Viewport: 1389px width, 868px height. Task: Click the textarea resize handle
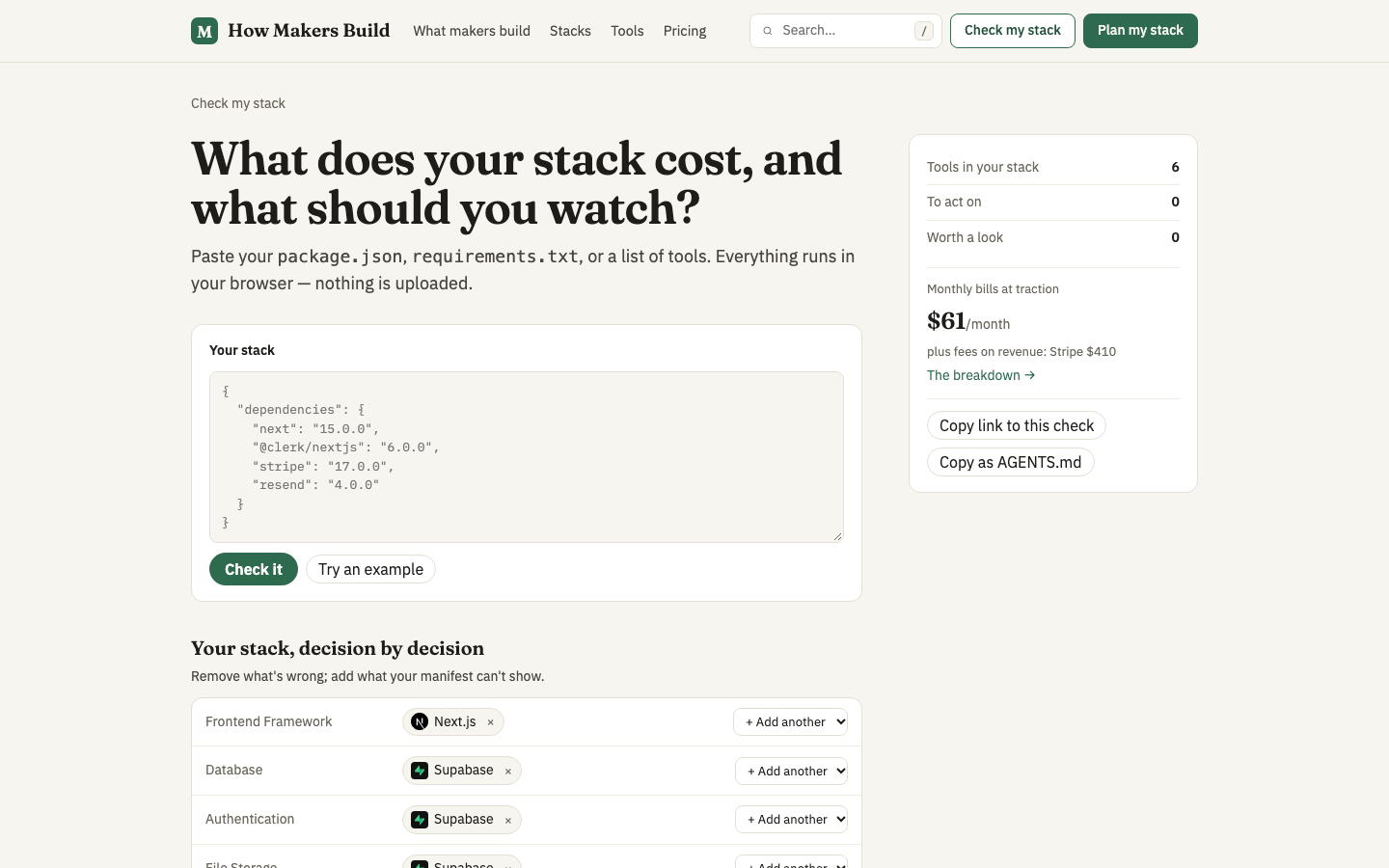coord(837,536)
